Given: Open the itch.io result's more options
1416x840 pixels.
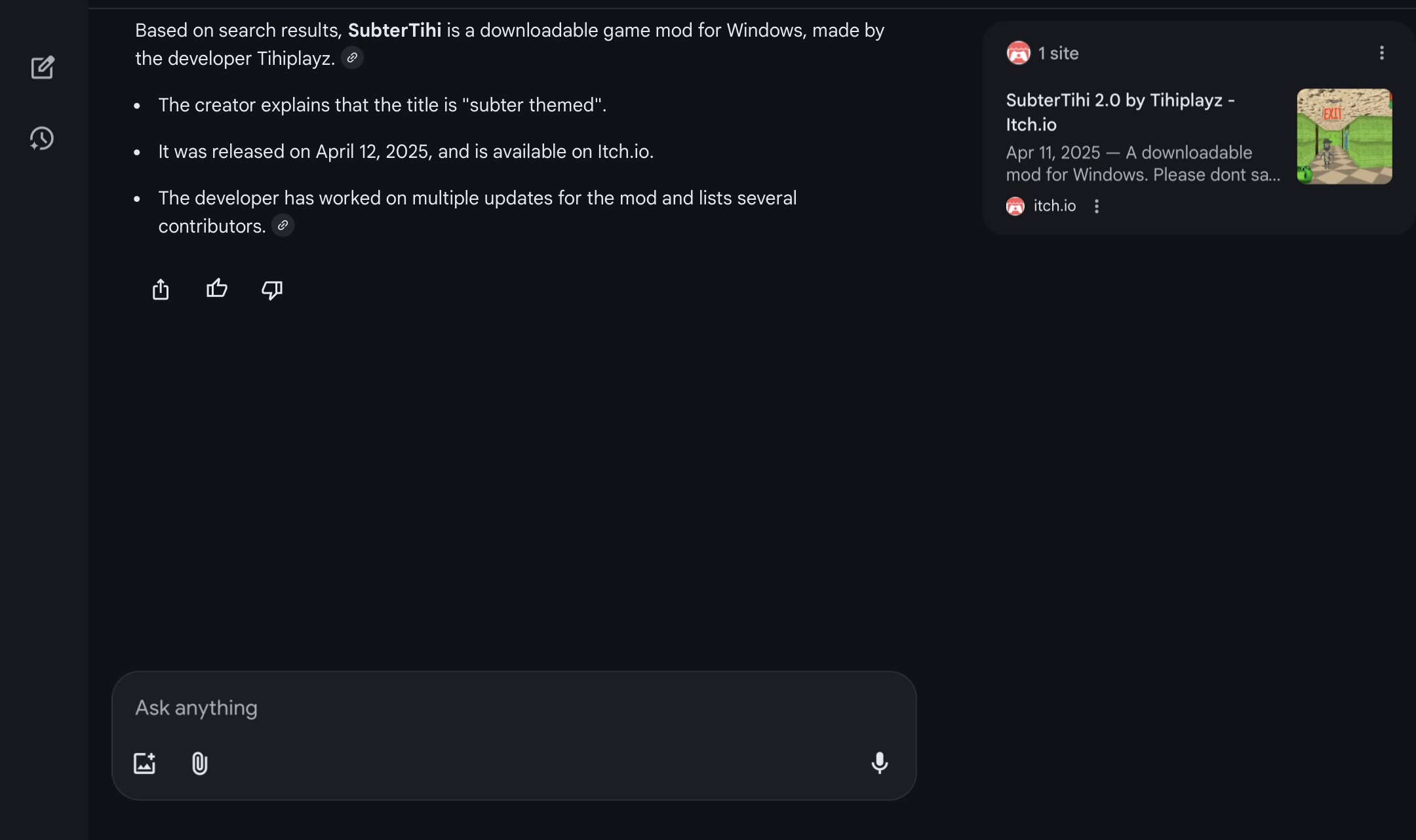Looking at the screenshot, I should click(1097, 206).
